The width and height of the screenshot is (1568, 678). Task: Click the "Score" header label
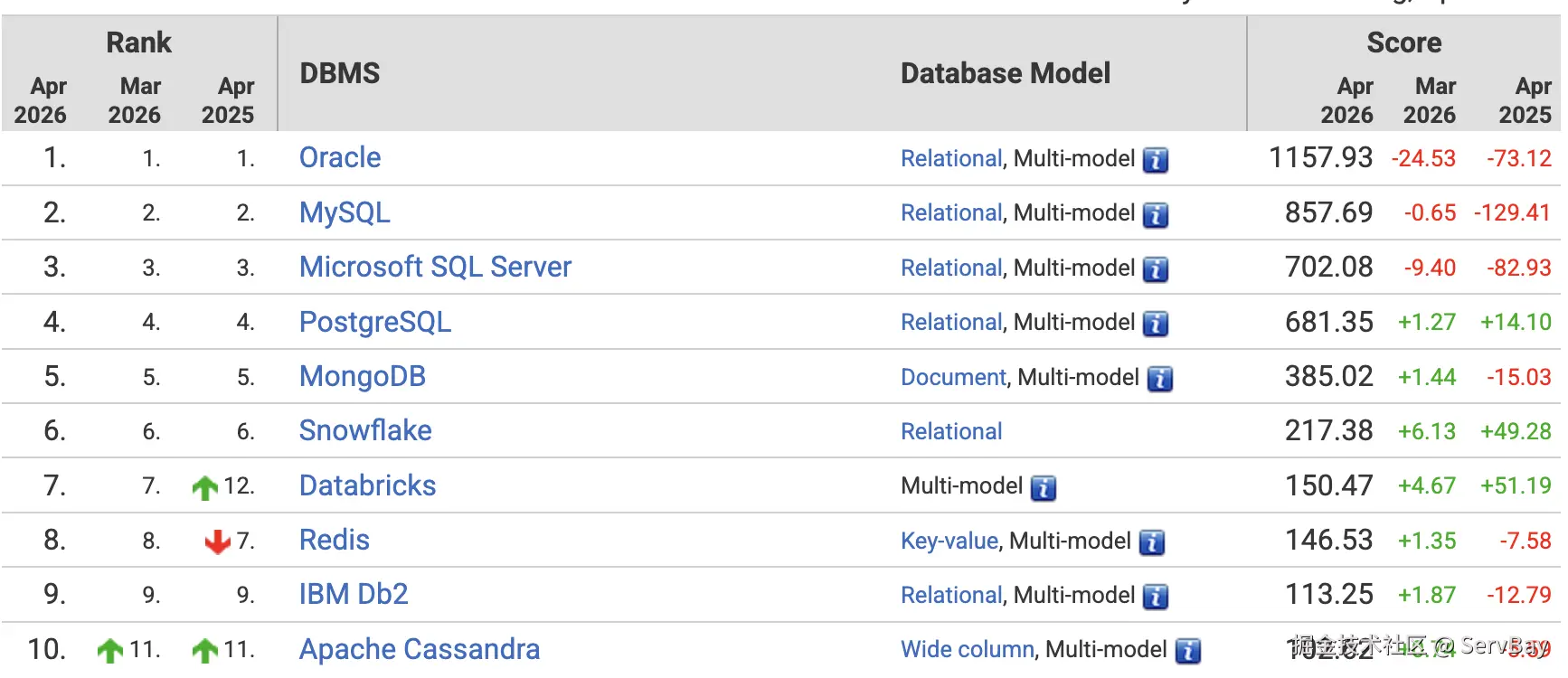point(1403,42)
